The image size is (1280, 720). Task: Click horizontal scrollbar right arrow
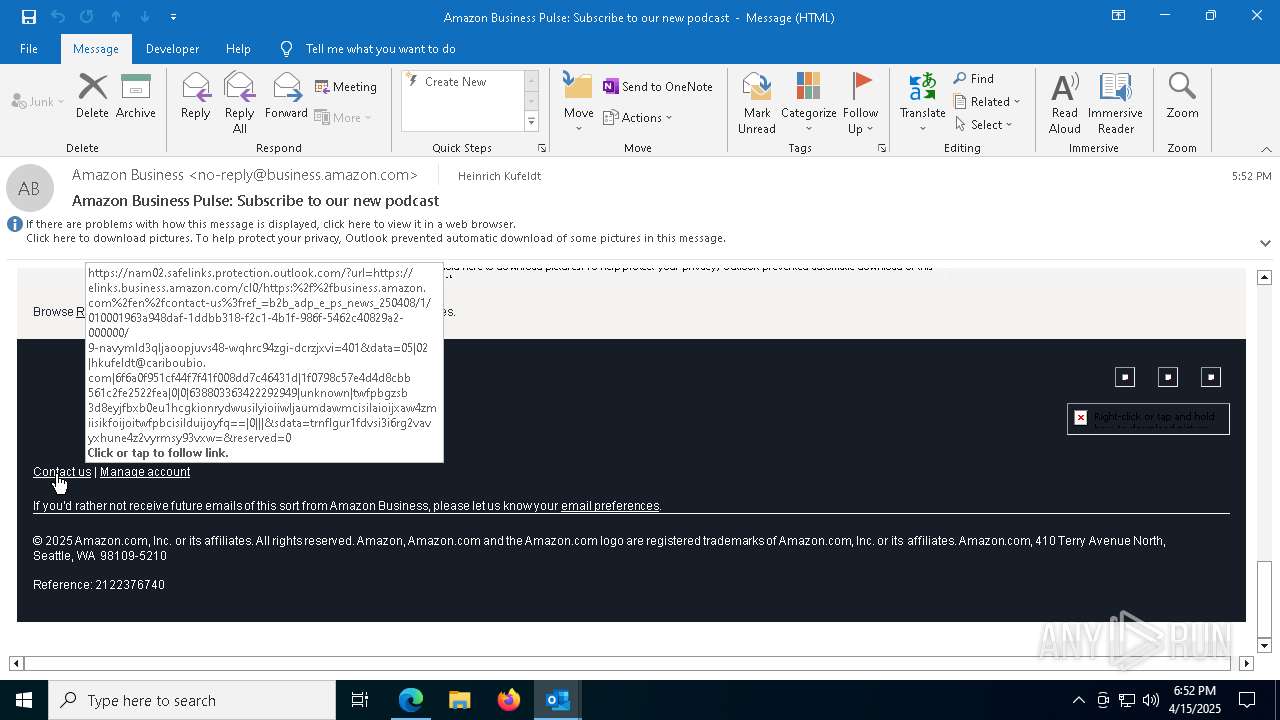tap(1246, 663)
